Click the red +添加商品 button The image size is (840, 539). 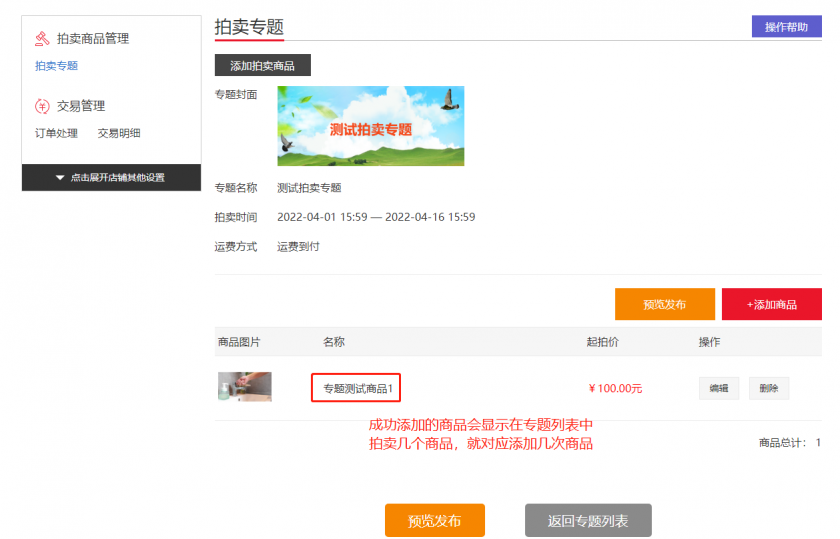point(771,304)
